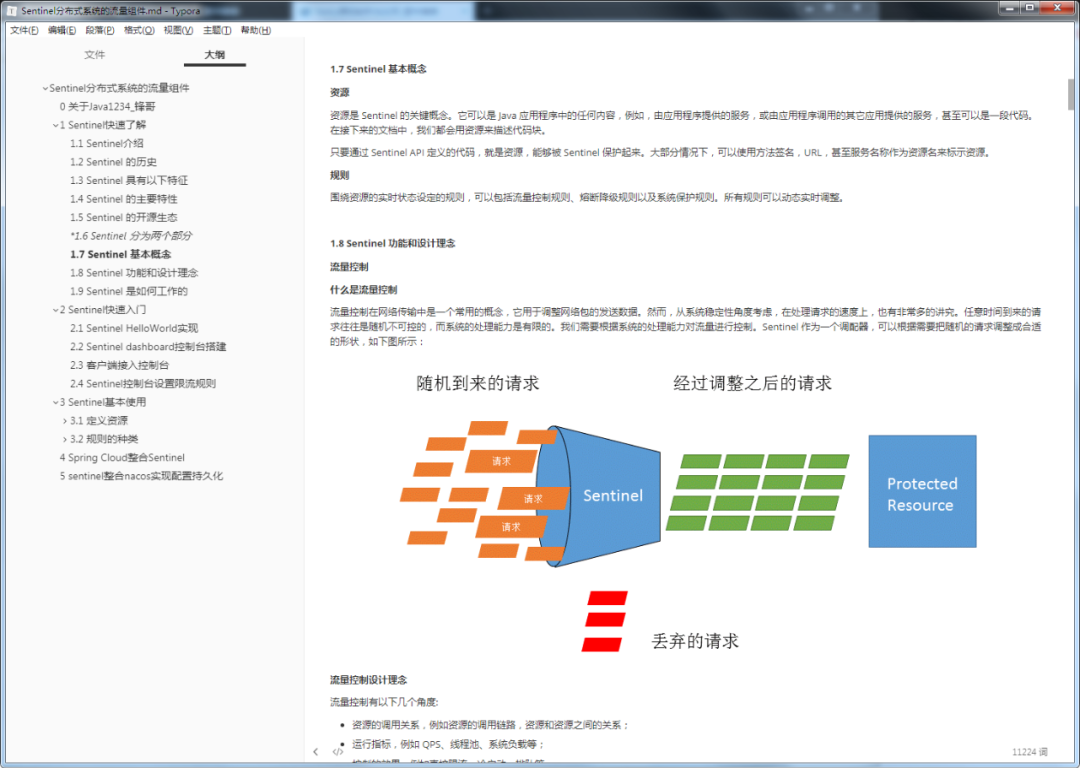Open 2.4 Sentinel控制台设置限流规则 outline entry
This screenshot has height=768, width=1080.
click(x=143, y=384)
